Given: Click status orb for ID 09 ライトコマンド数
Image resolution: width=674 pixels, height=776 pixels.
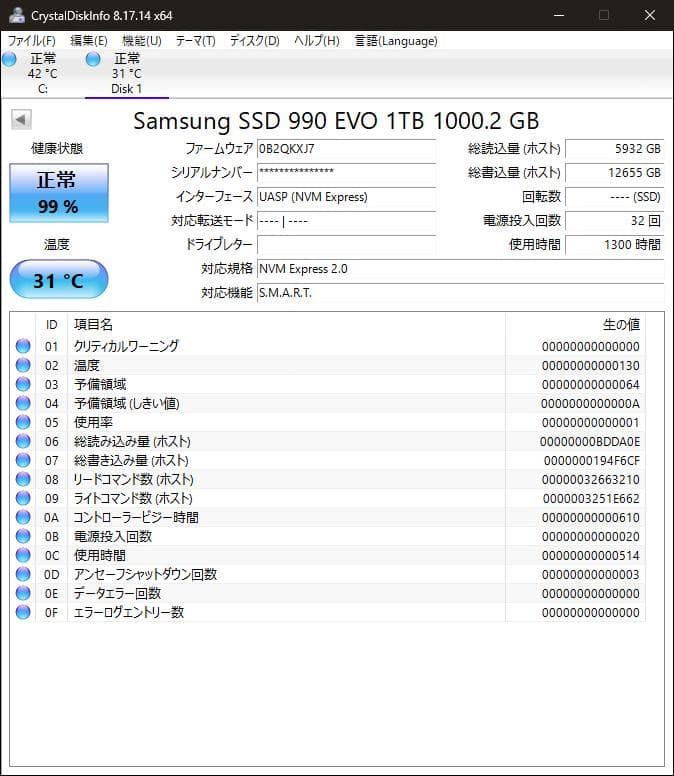Looking at the screenshot, I should tap(23, 498).
